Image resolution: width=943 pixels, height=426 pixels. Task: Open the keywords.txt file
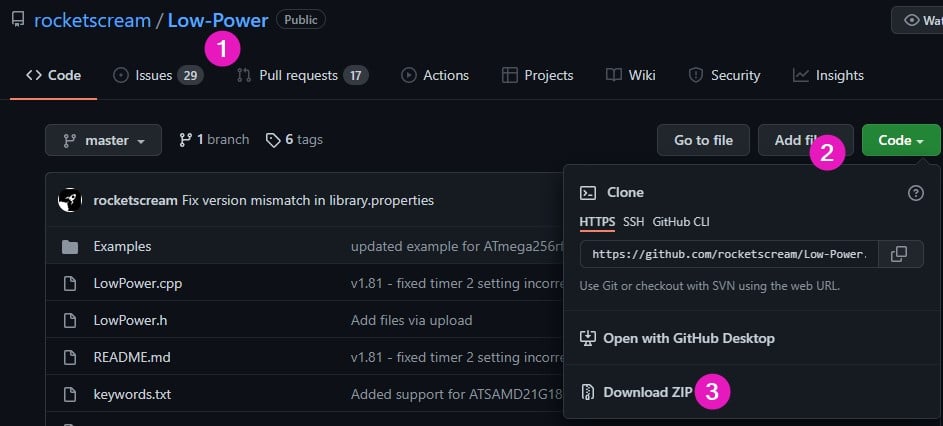pos(132,395)
